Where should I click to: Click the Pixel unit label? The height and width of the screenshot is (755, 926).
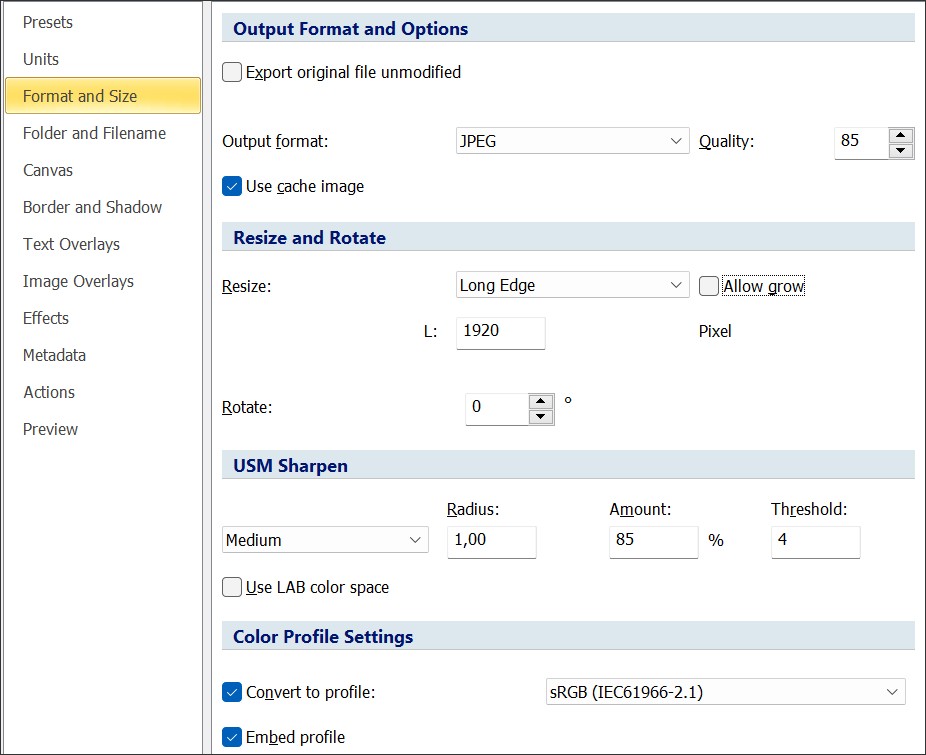(715, 331)
